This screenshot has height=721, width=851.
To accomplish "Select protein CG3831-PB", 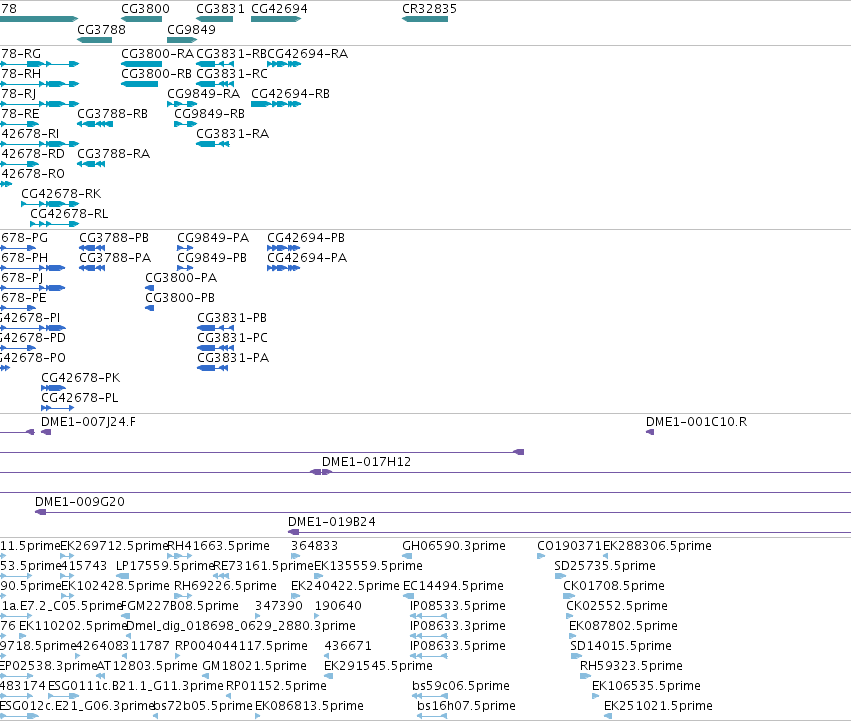I will 215,328.
